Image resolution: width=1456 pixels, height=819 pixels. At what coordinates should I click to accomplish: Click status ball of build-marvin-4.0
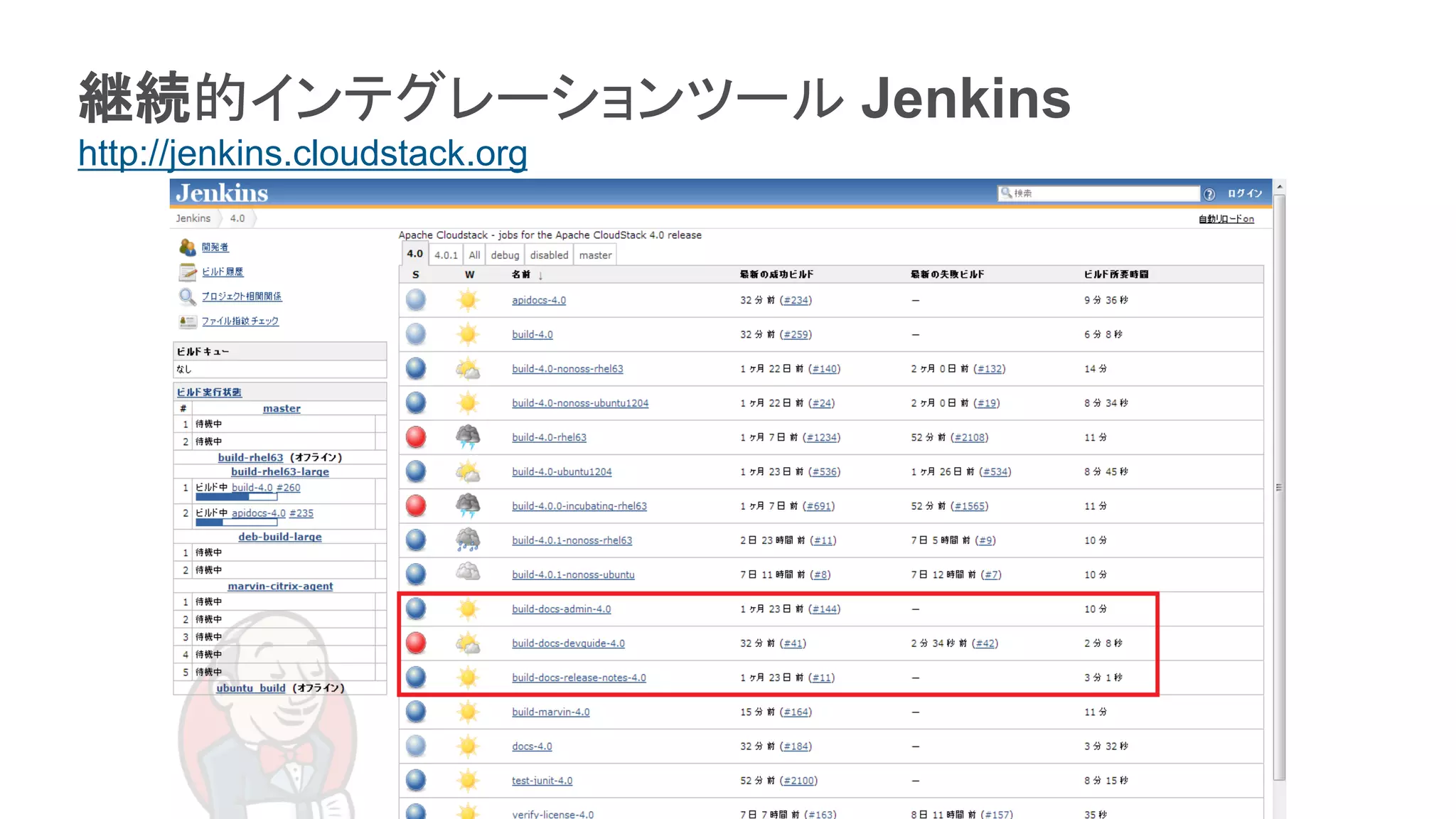point(416,712)
